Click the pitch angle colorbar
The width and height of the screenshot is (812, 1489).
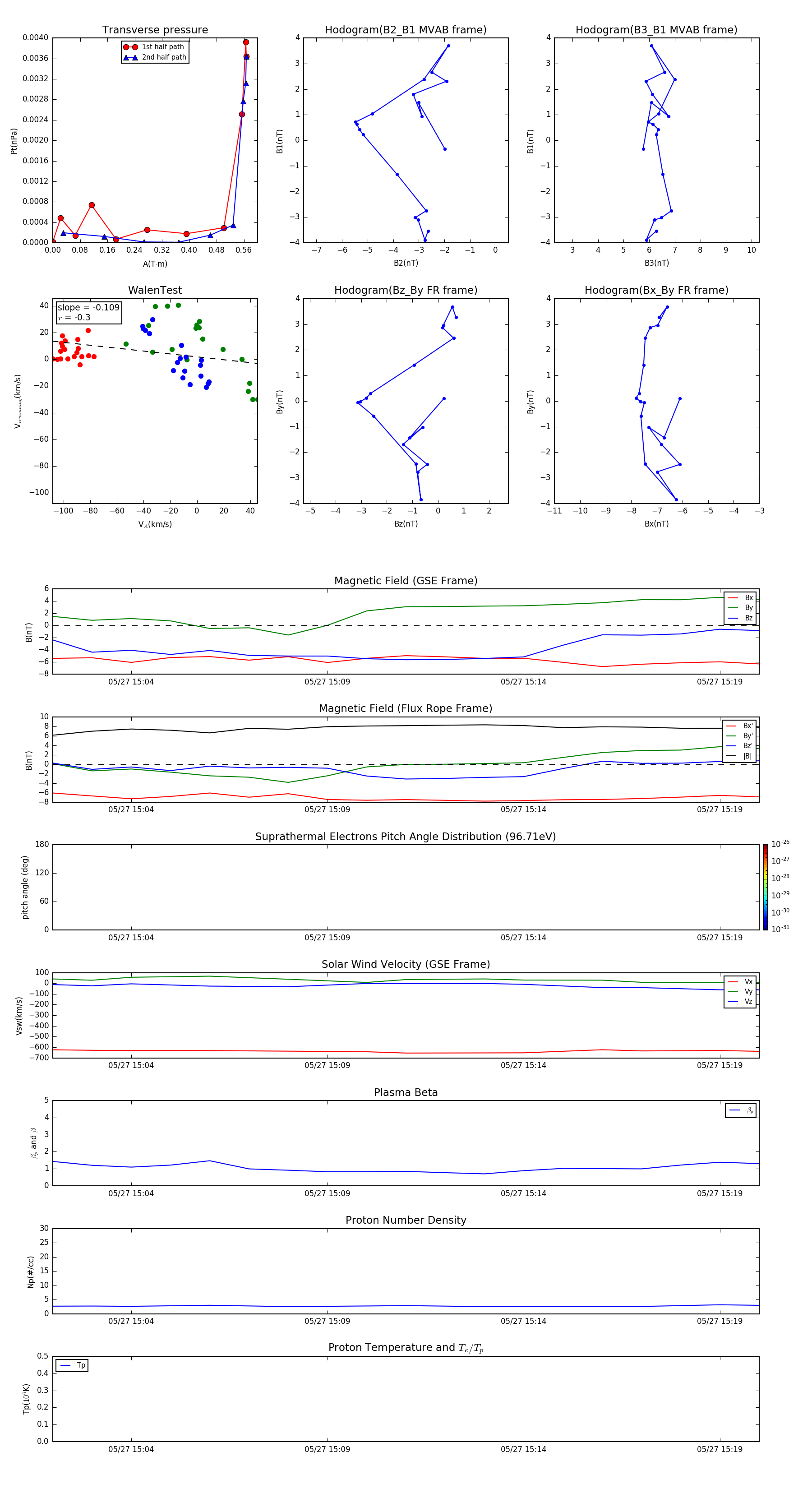[x=765, y=887]
